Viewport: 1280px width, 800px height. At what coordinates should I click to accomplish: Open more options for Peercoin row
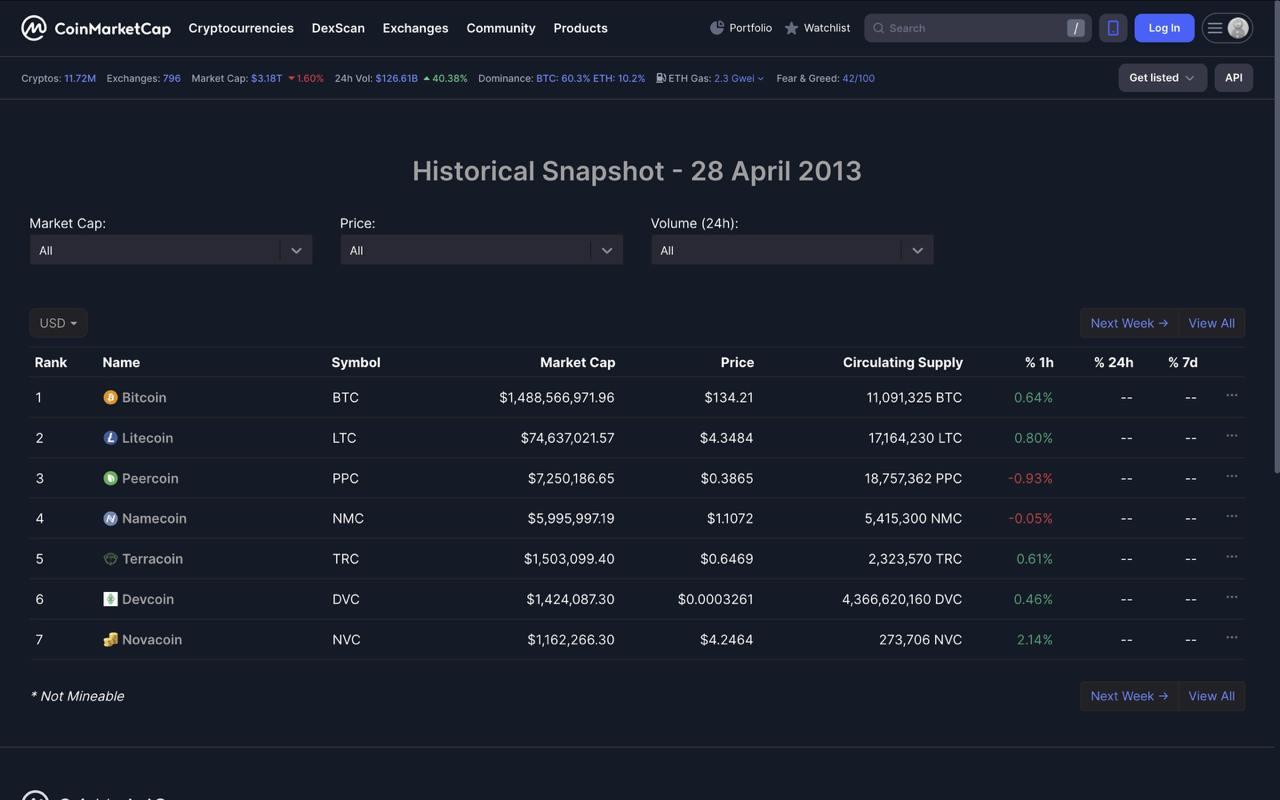tap(1232, 476)
